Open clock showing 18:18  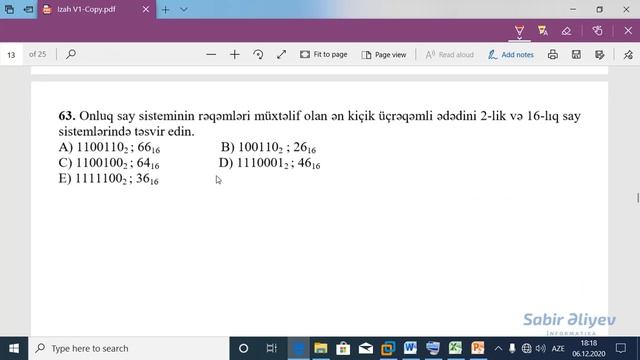(589, 348)
